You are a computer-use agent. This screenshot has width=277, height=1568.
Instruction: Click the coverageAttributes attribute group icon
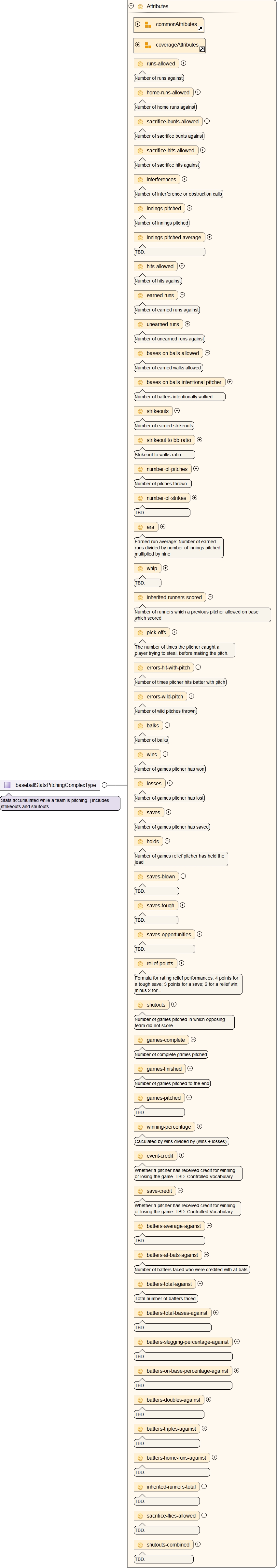(147, 45)
